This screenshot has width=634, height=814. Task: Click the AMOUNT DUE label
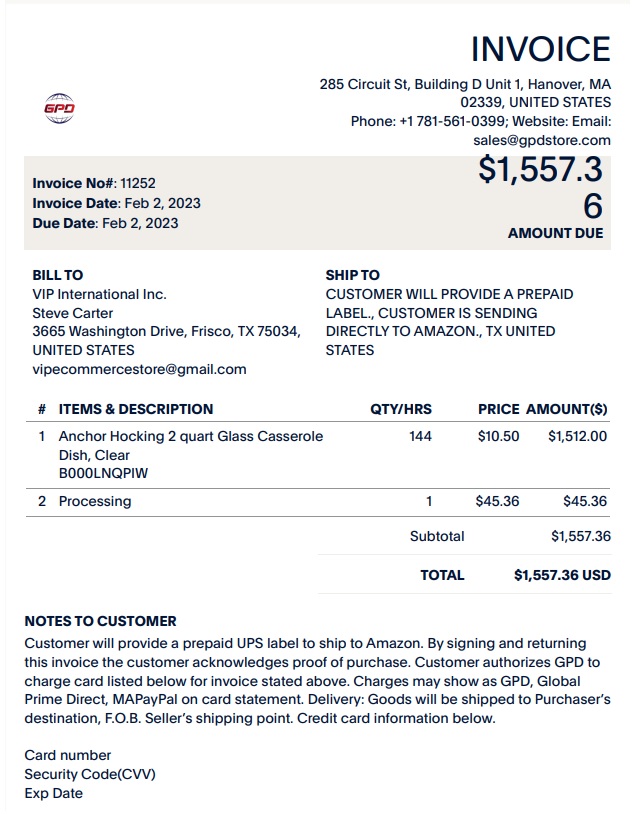coord(556,233)
